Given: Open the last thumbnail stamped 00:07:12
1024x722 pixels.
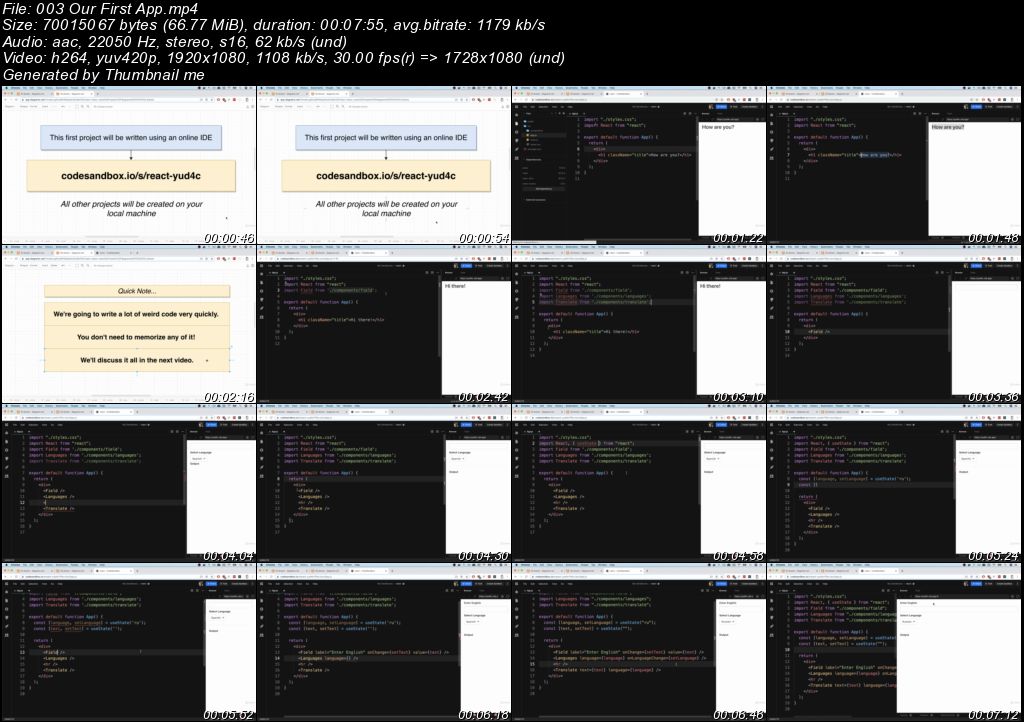Looking at the screenshot, I should pos(894,642).
